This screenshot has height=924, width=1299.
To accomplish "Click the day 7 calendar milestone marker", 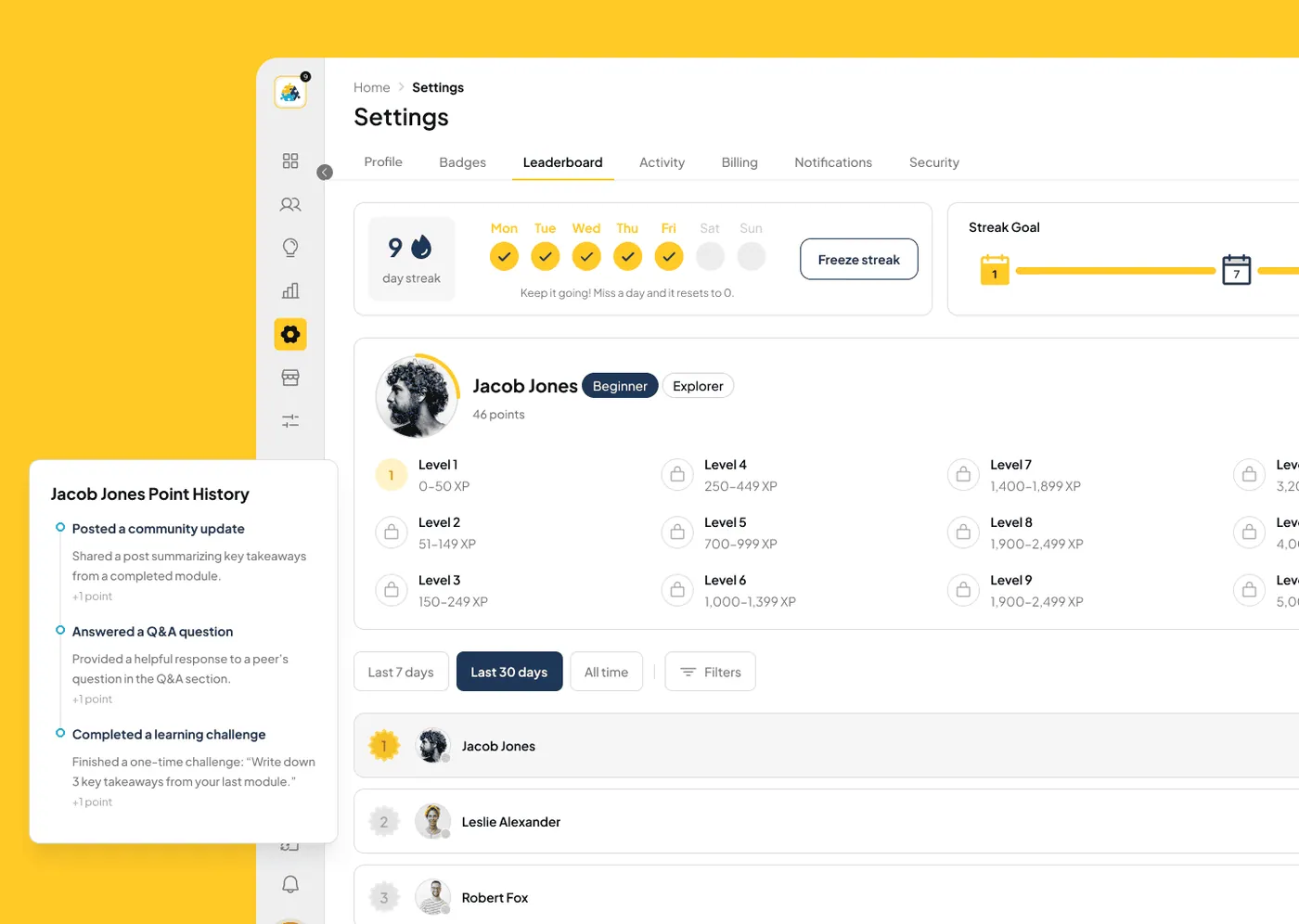I will 1237,270.
